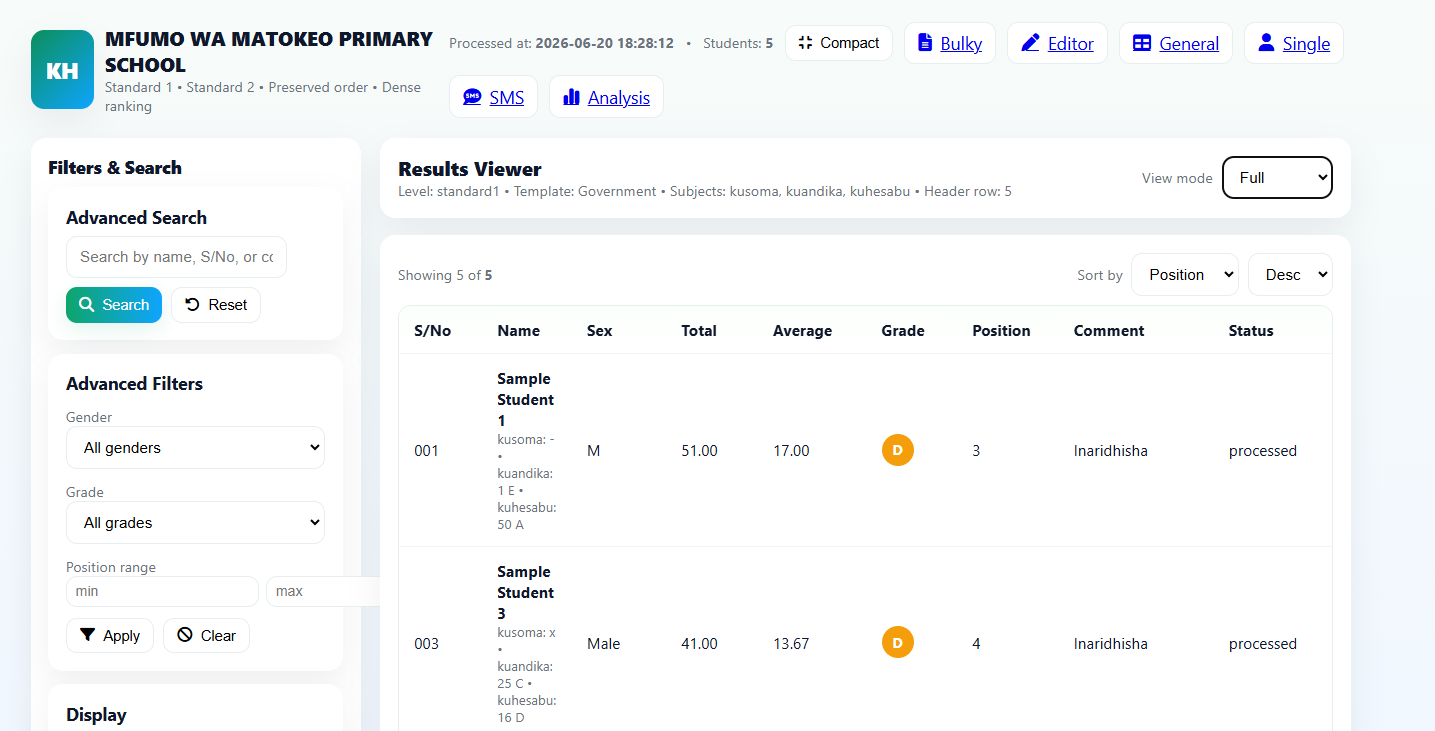Clear the advanced filters
This screenshot has height=731, width=1435.
click(x=206, y=635)
